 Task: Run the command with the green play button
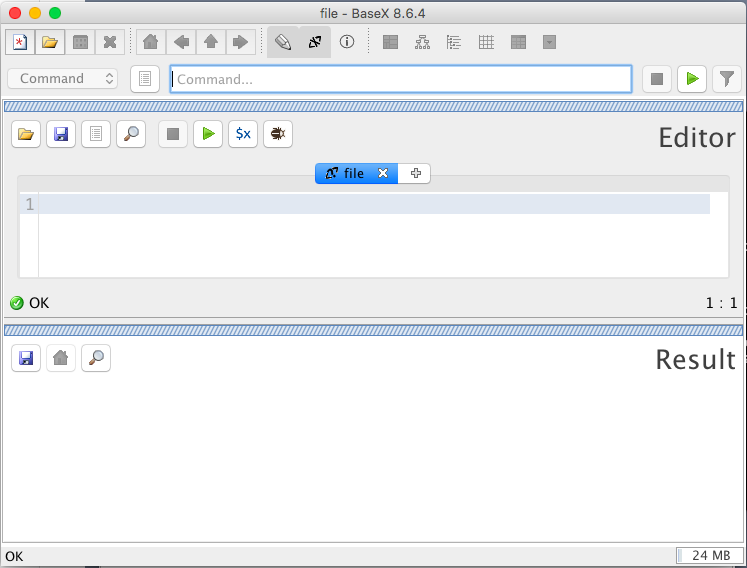click(692, 79)
